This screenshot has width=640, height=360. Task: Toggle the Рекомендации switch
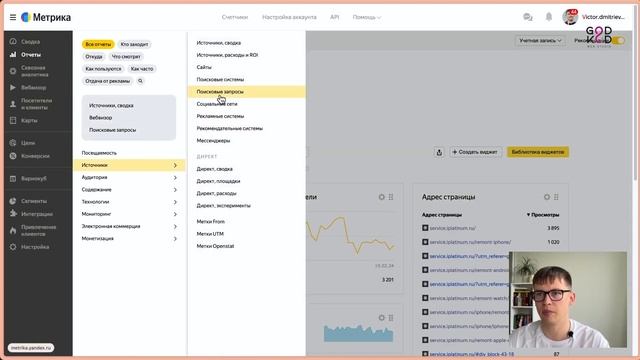pyautogui.click(x=619, y=40)
